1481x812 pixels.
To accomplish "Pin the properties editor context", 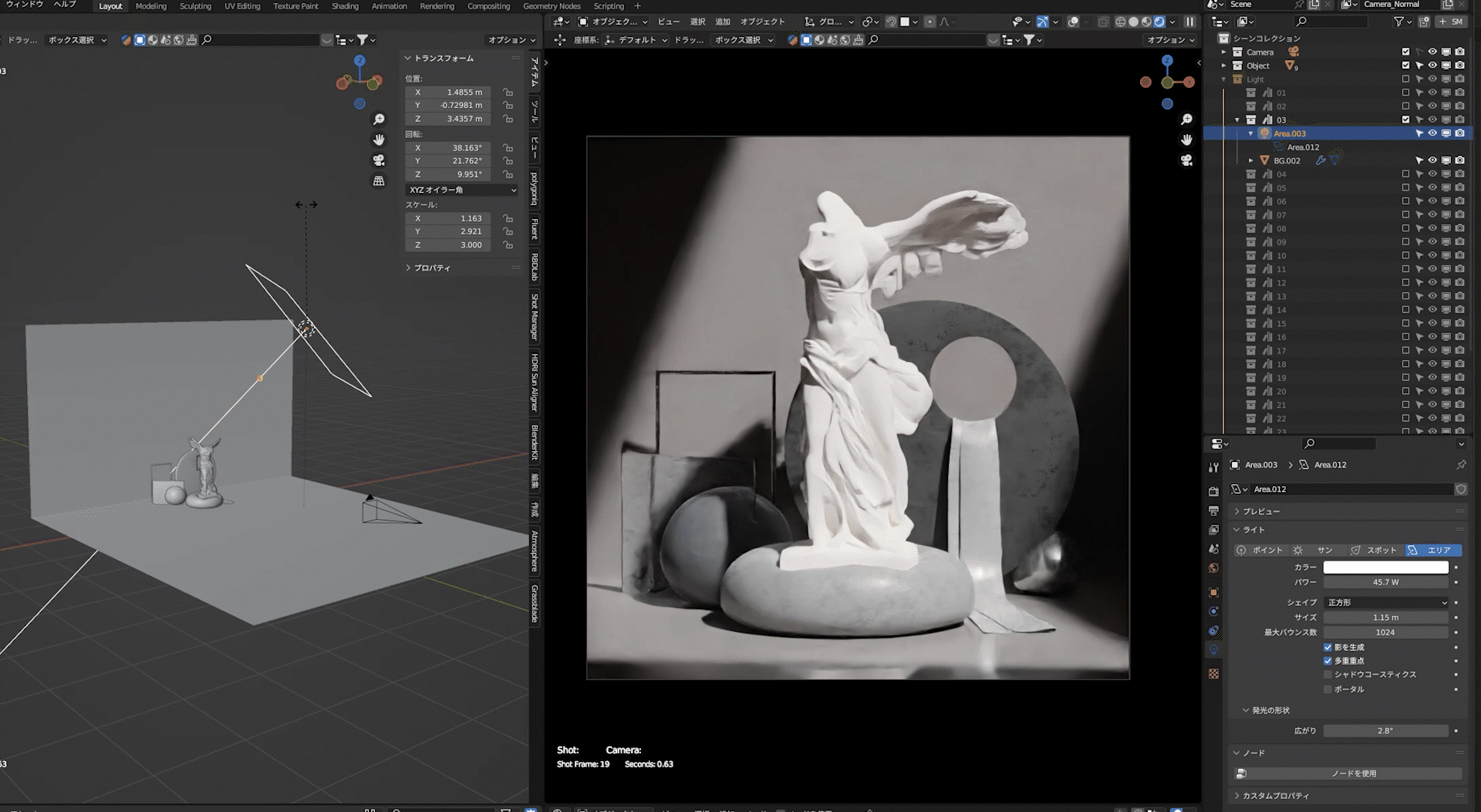I will pyautogui.click(x=1461, y=465).
